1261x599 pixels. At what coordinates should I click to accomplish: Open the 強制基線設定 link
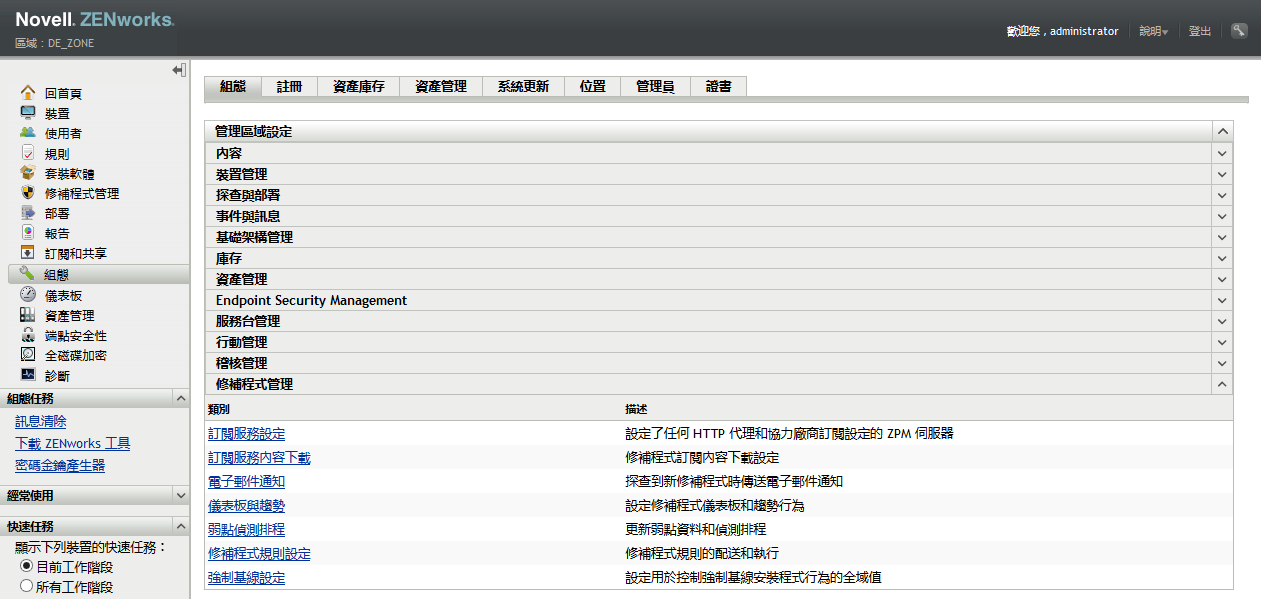246,577
